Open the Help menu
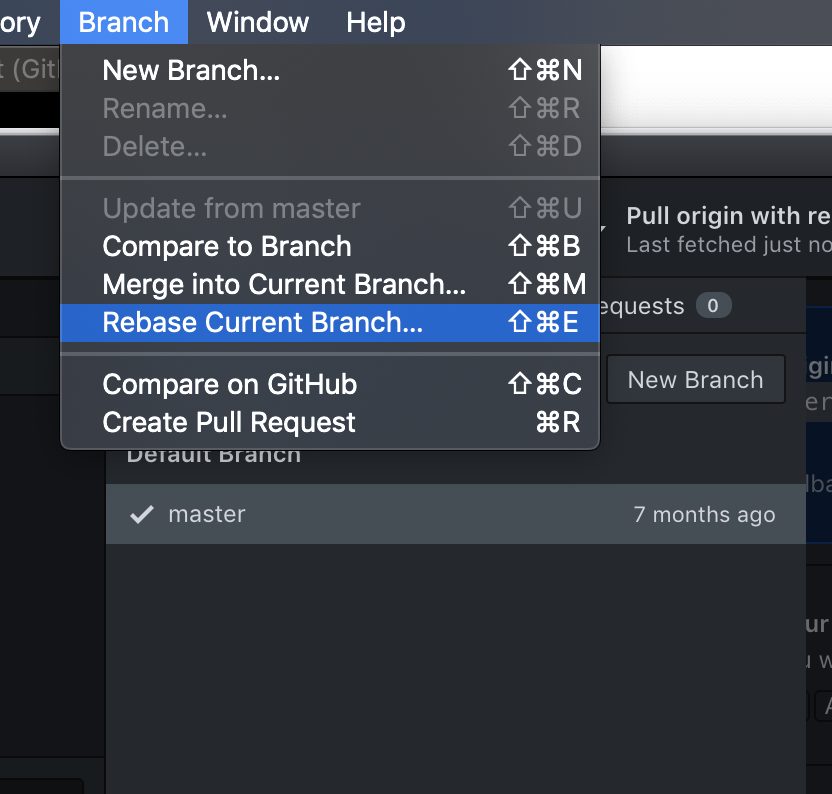832x794 pixels. click(375, 22)
